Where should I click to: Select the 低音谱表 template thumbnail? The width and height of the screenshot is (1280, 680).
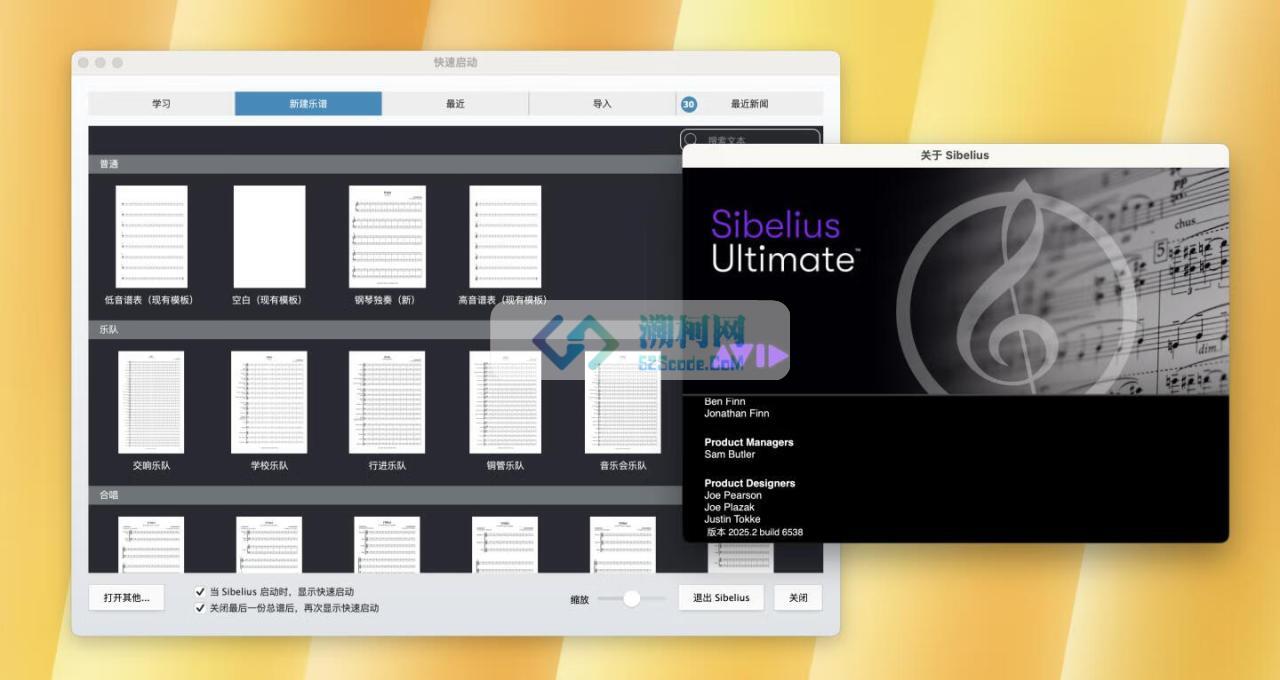point(151,236)
